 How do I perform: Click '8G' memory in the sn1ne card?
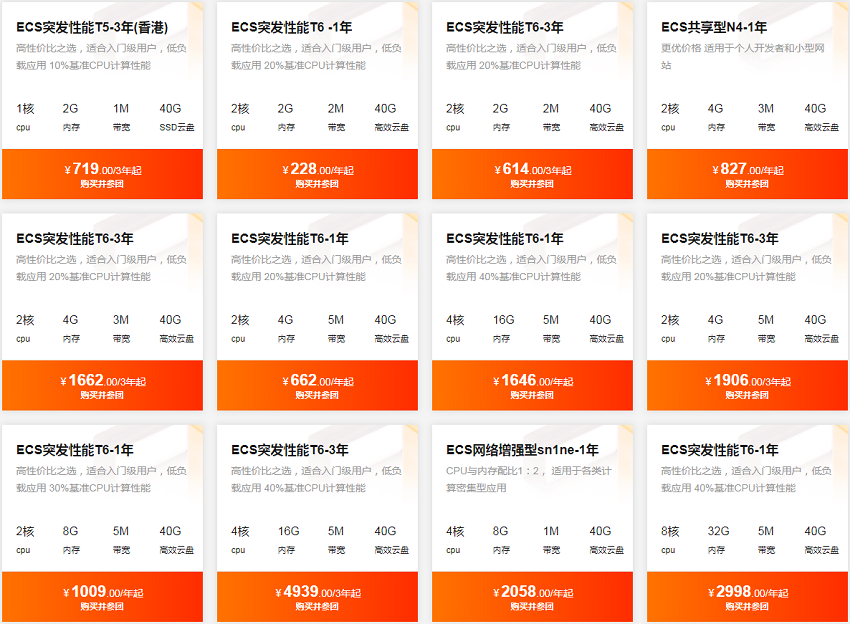click(x=500, y=531)
